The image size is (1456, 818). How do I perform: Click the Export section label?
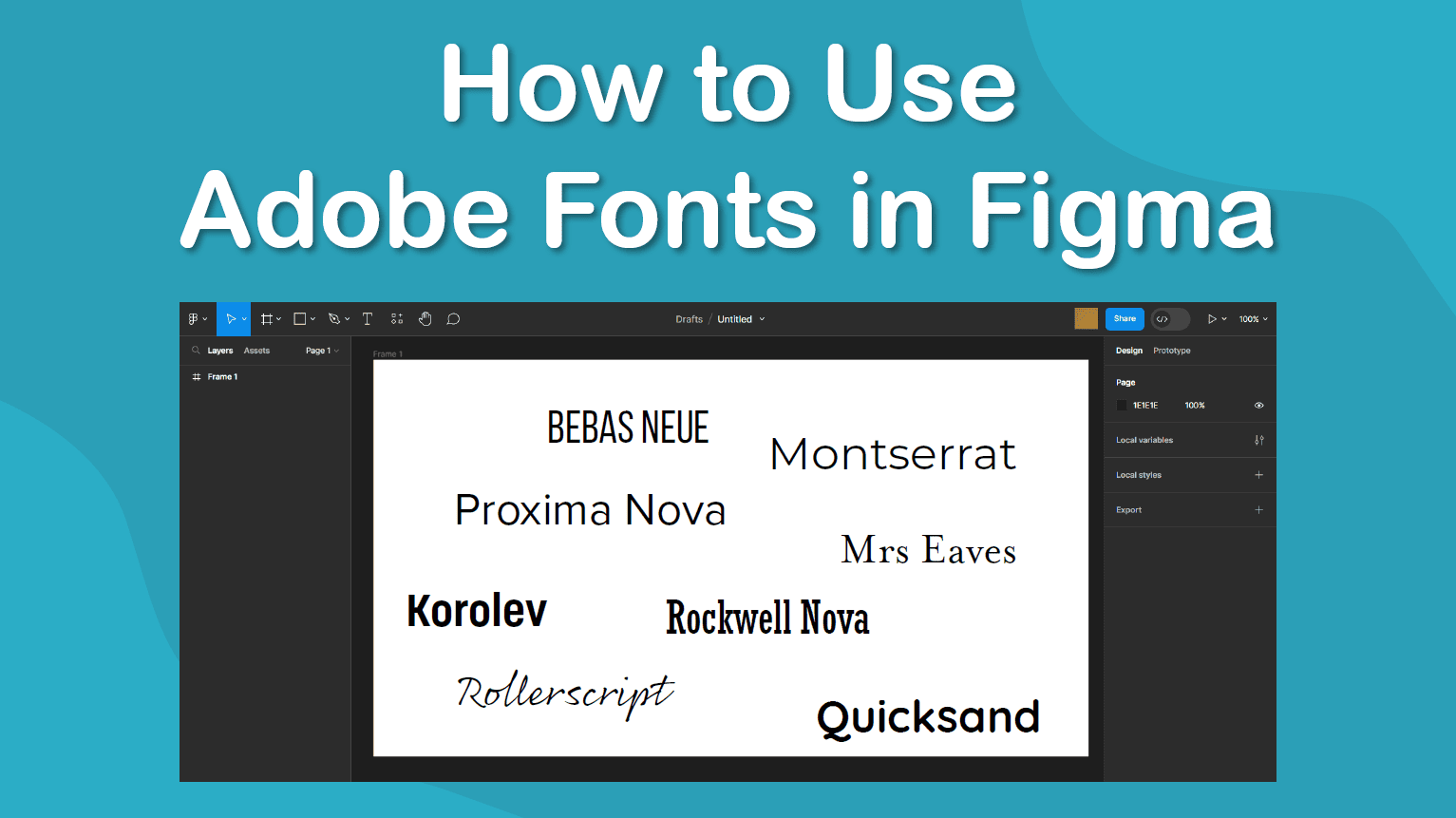click(1128, 510)
